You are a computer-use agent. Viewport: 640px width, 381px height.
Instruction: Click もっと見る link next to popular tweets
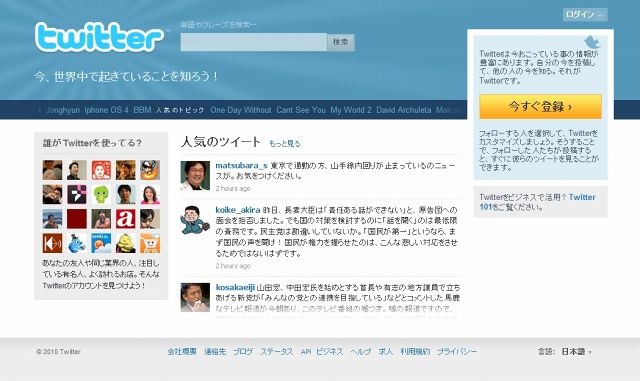[284, 144]
